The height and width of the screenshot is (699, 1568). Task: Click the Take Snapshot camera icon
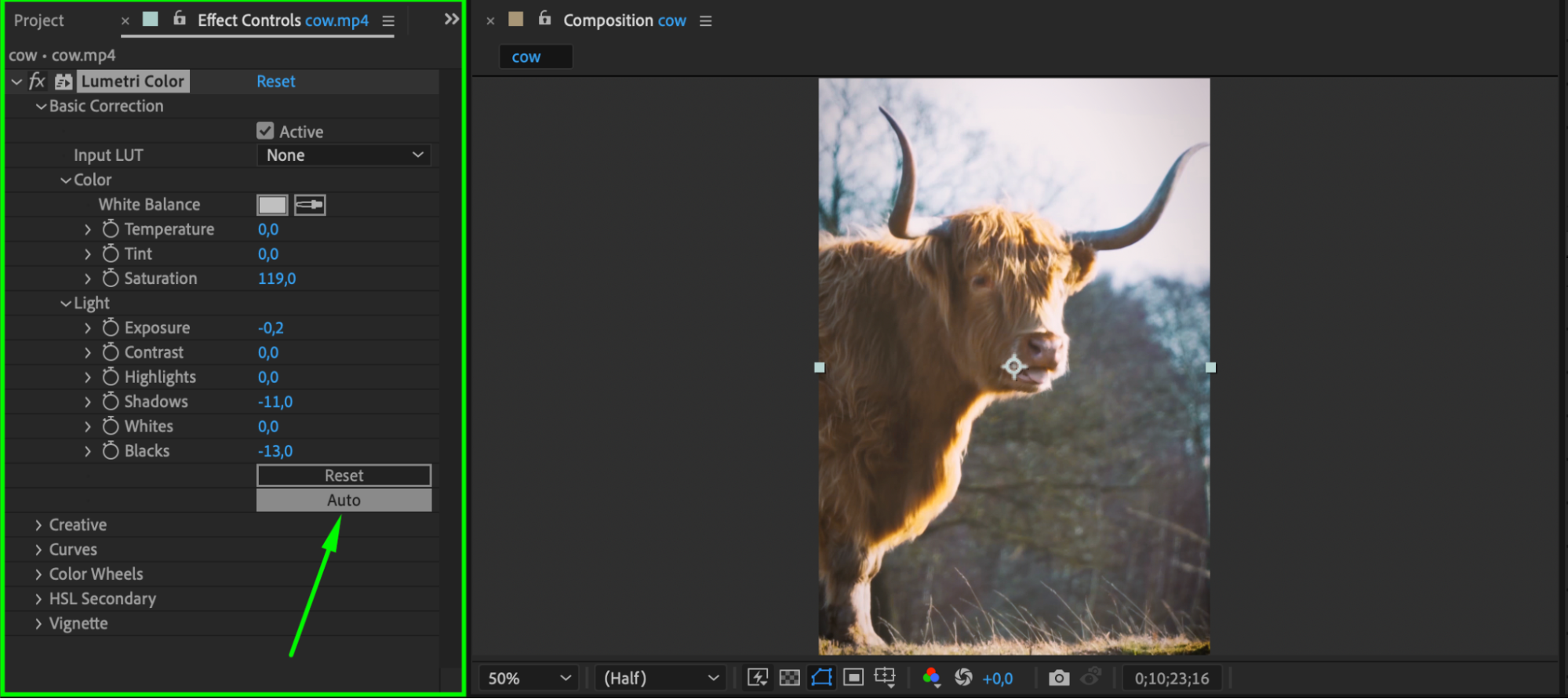coord(1059,678)
